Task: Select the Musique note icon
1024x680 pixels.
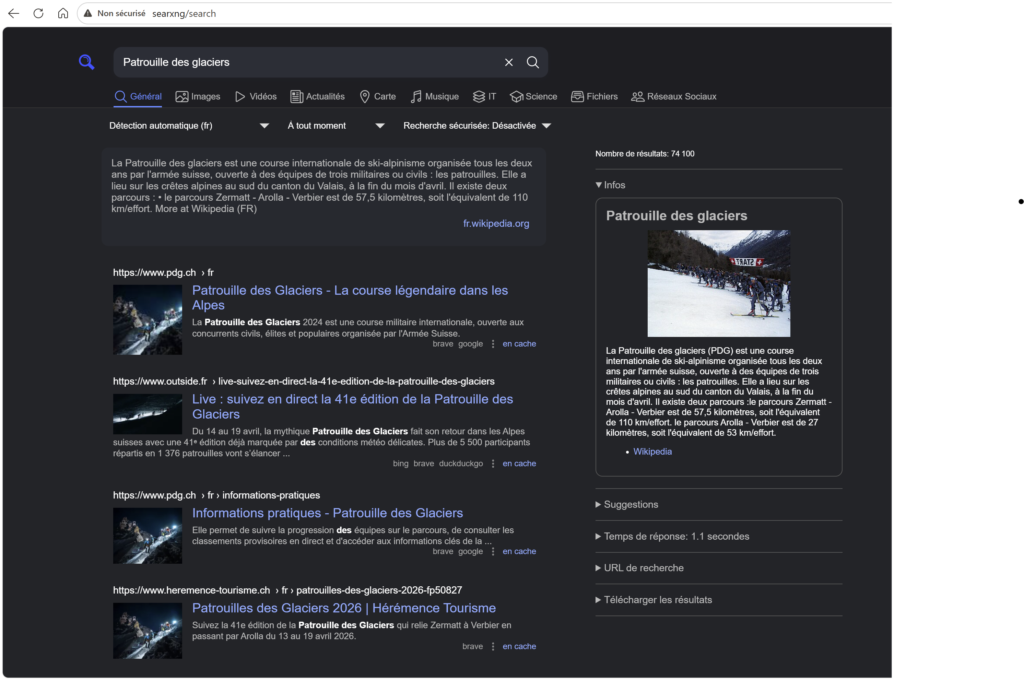Action: (x=414, y=96)
